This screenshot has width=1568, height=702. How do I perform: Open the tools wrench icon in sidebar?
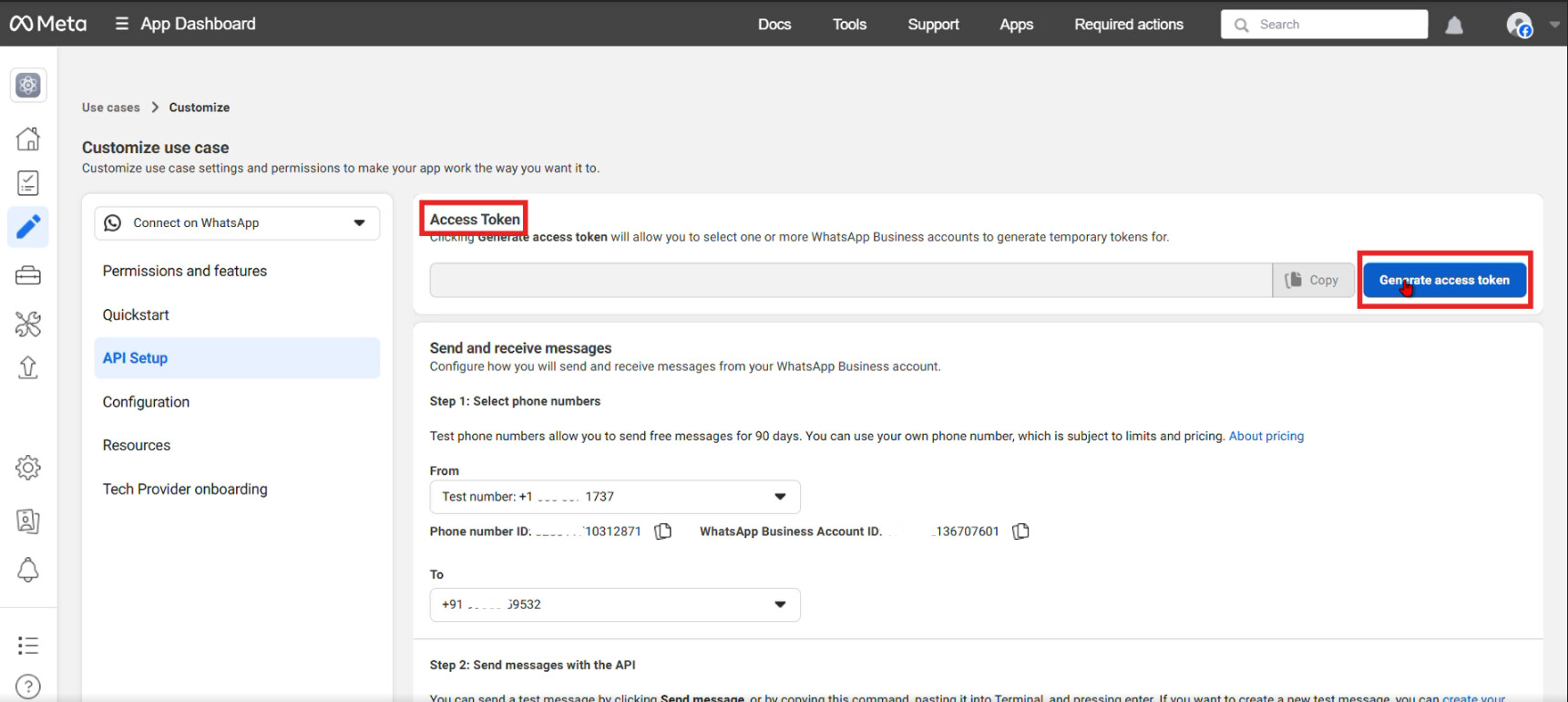click(x=28, y=324)
